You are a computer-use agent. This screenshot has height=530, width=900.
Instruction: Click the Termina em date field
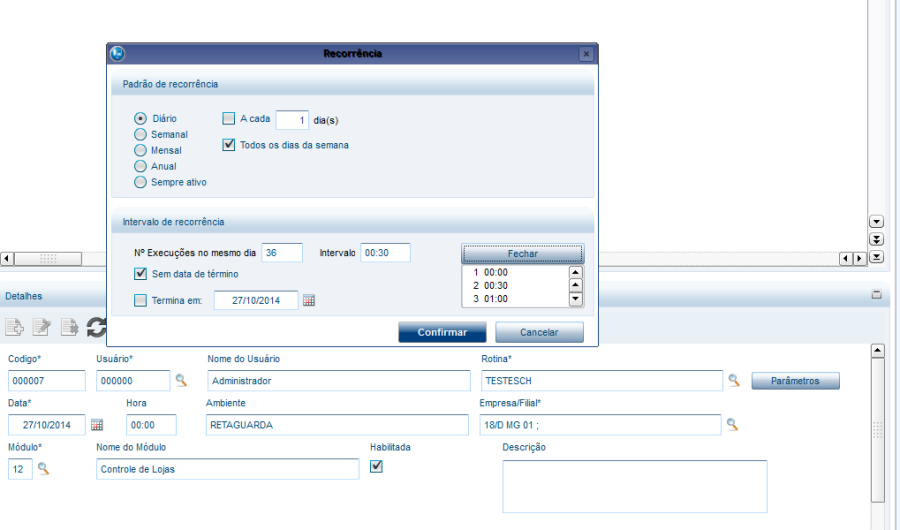click(x=256, y=300)
